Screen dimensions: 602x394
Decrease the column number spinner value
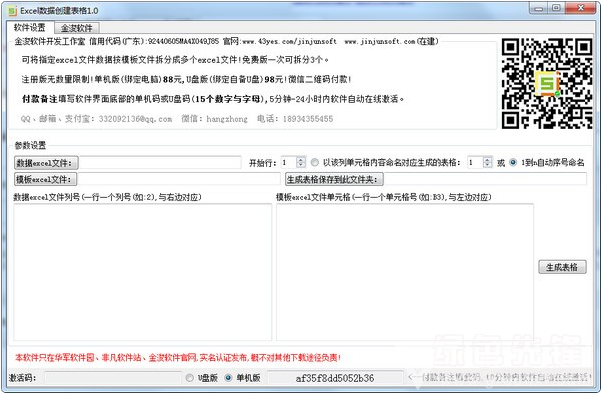click(487, 165)
